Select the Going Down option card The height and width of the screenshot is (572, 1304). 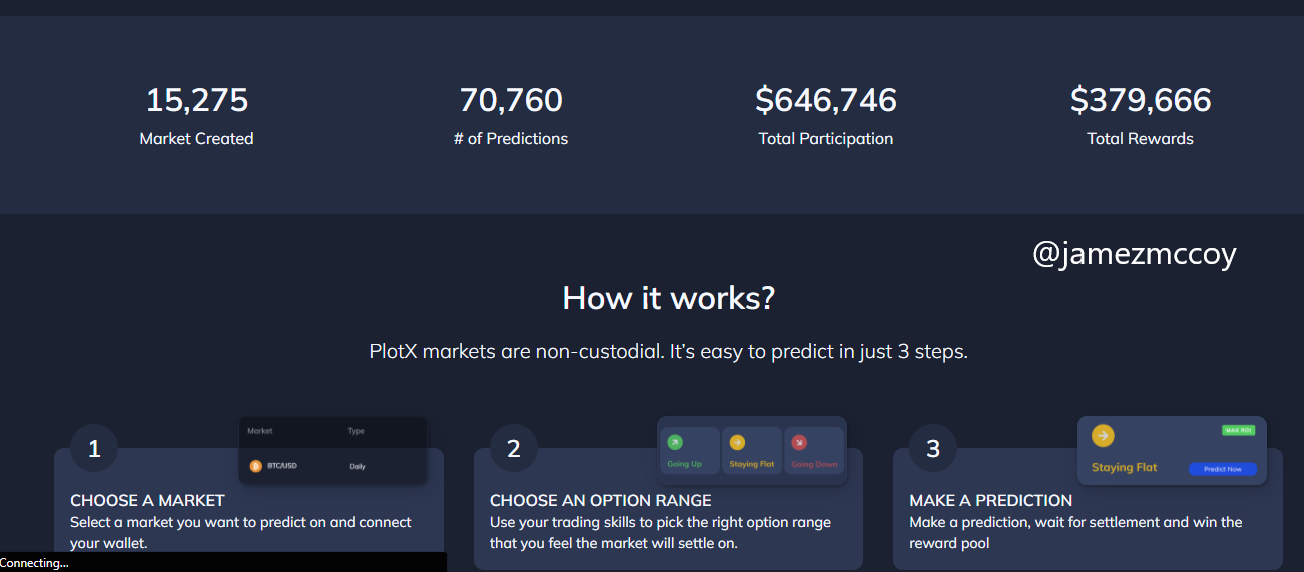(x=815, y=451)
